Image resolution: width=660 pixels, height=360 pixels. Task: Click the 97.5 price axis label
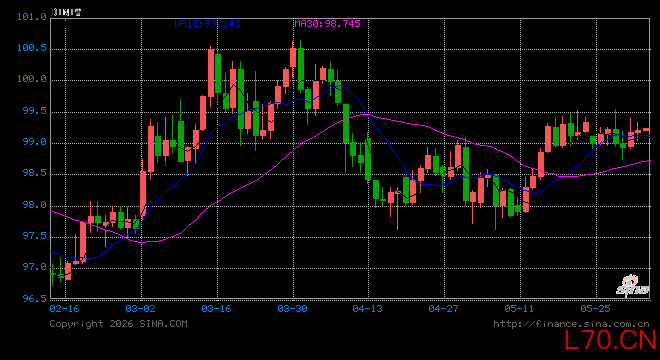[x=35, y=236]
